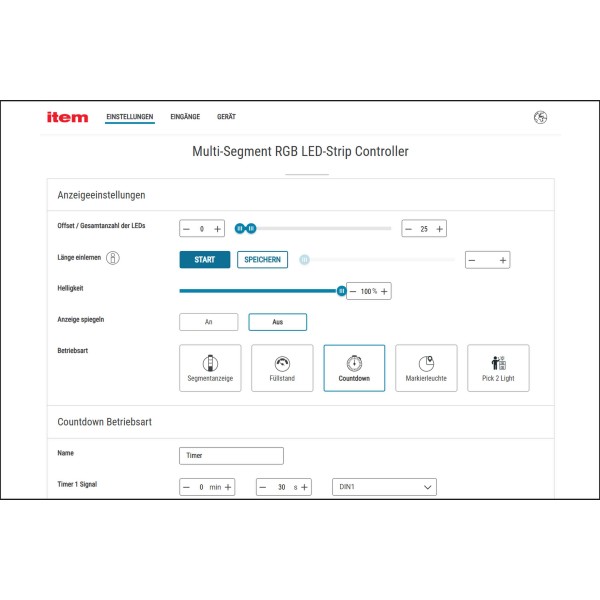Select the Markierleuchte operating mode
The image size is (600, 600).
[426, 368]
